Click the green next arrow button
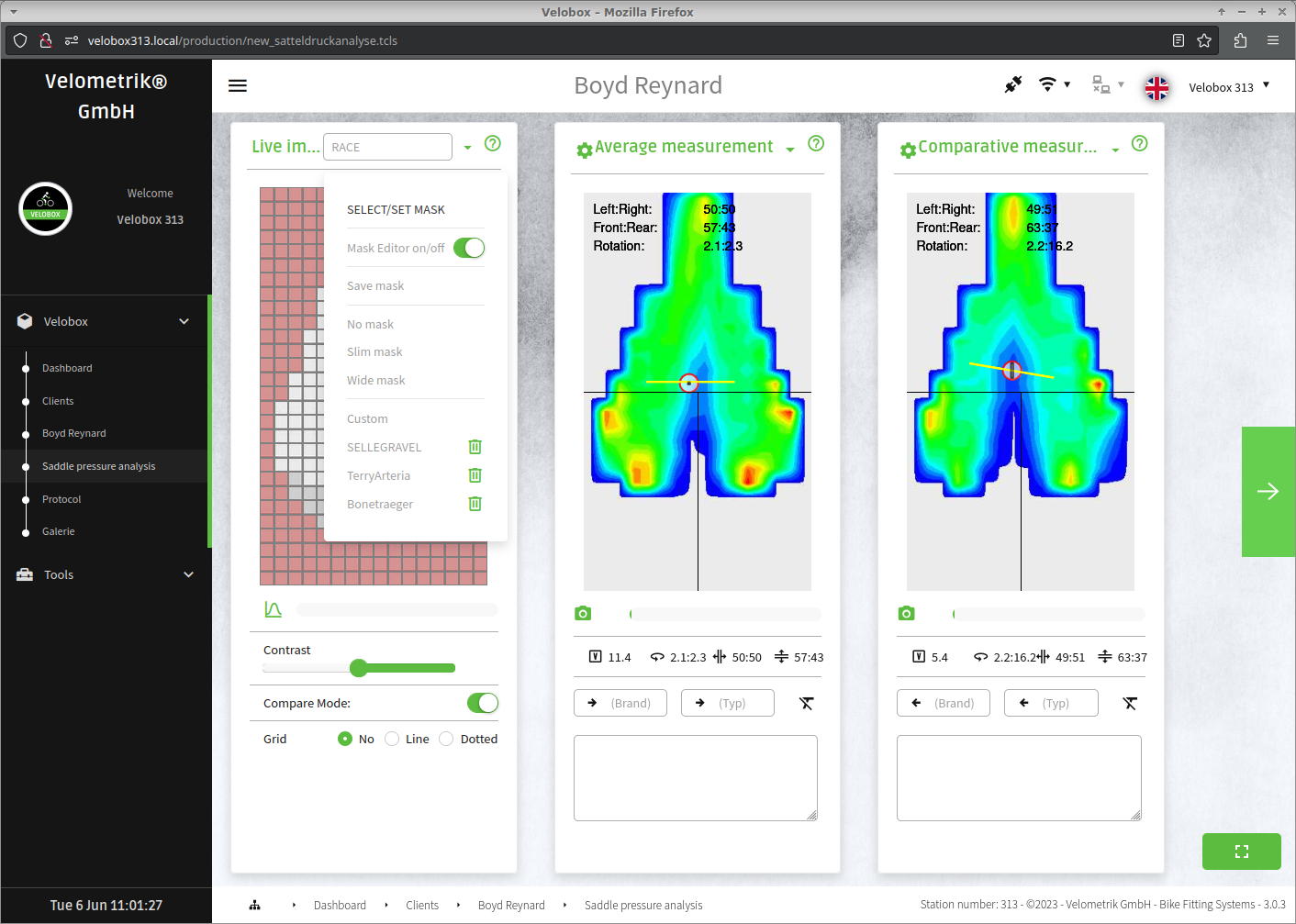Image resolution: width=1296 pixels, height=924 pixels. 1268,492
